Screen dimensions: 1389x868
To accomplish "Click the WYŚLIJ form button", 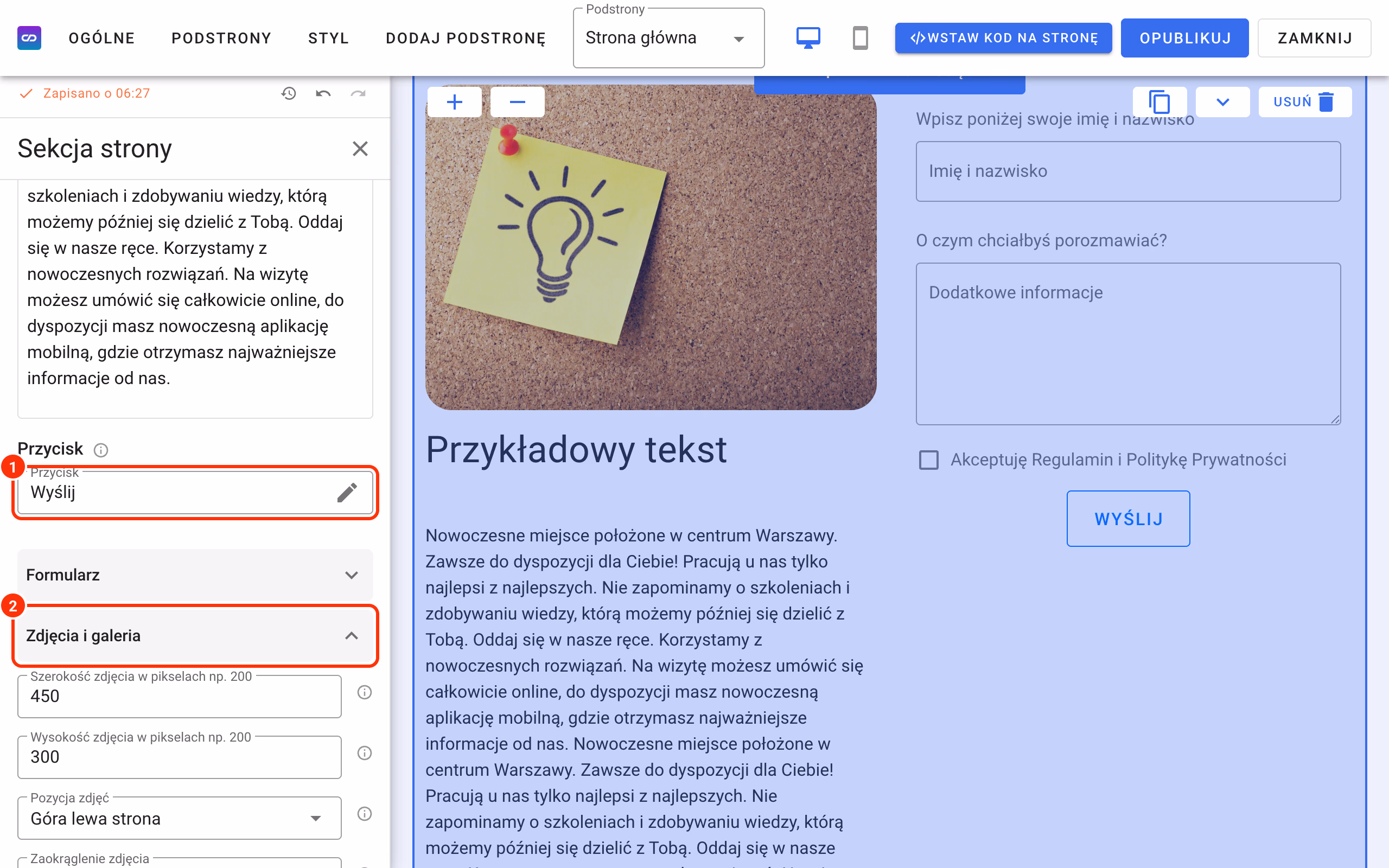I will [1129, 519].
